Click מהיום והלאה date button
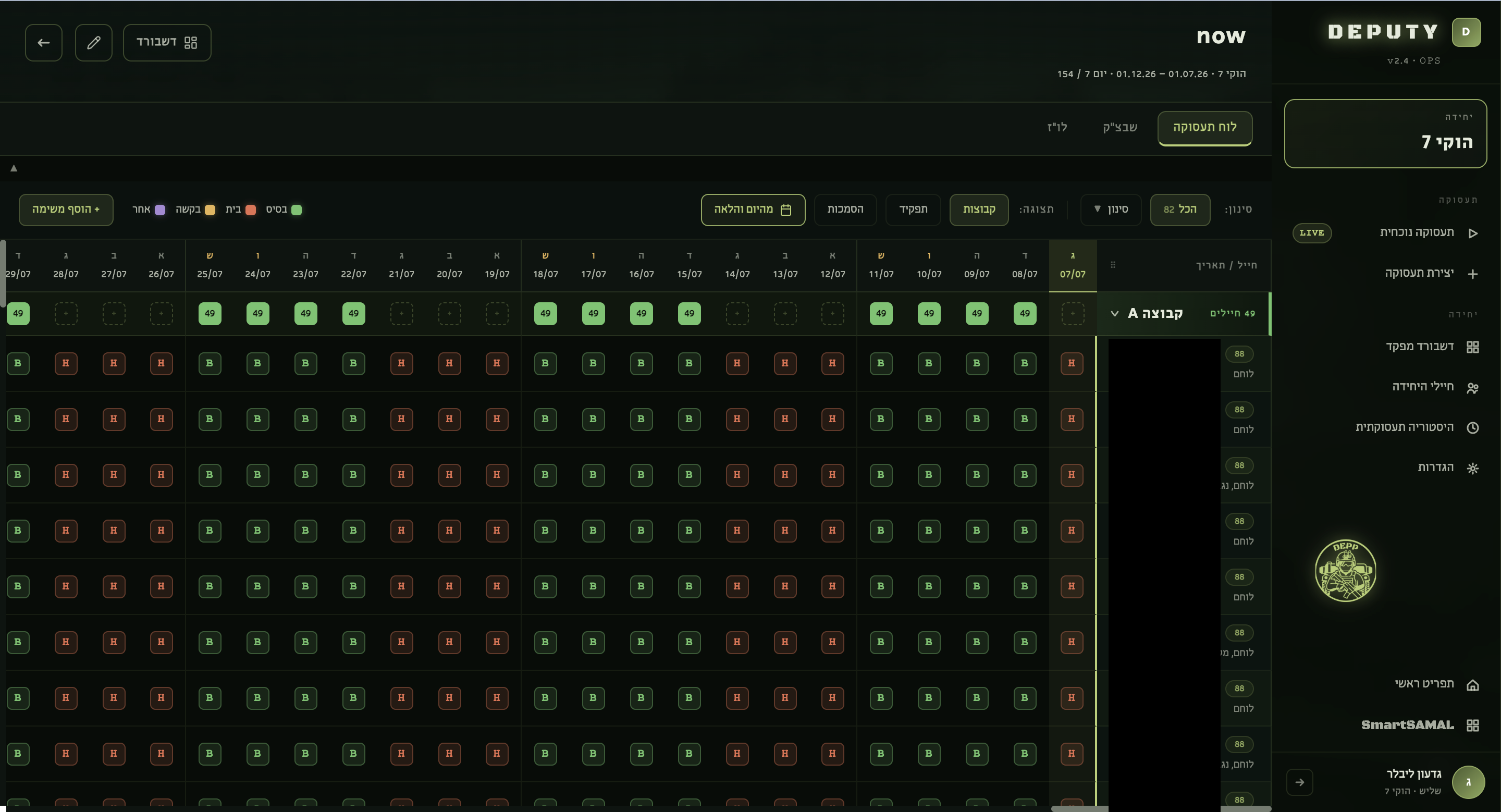Image resolution: width=1501 pixels, height=812 pixels. pyautogui.click(x=753, y=210)
